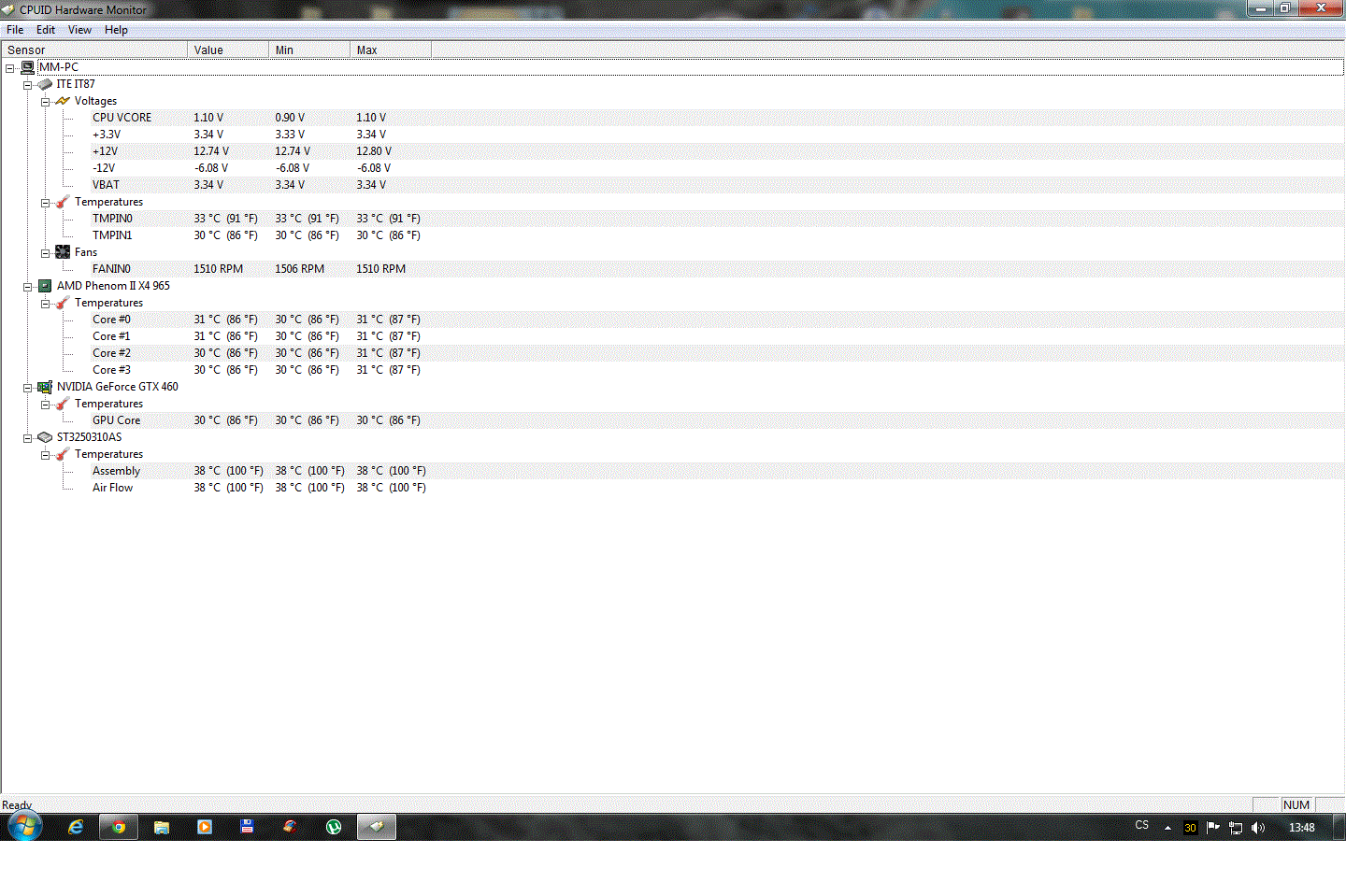Click the Value column header
Viewport: 1346px width, 896px height.
click(x=228, y=50)
